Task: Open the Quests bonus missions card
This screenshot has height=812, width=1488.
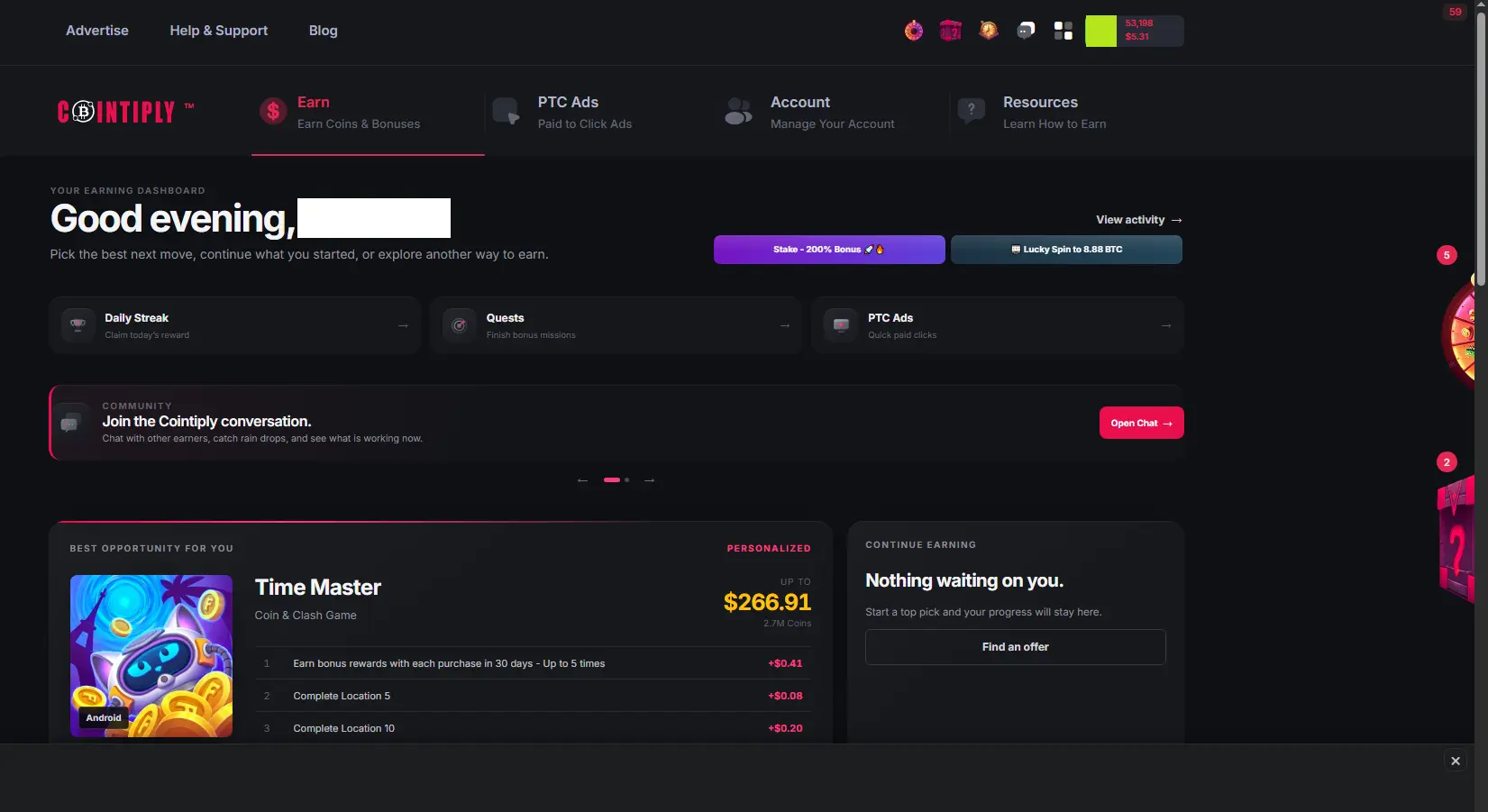Action: 616,325
